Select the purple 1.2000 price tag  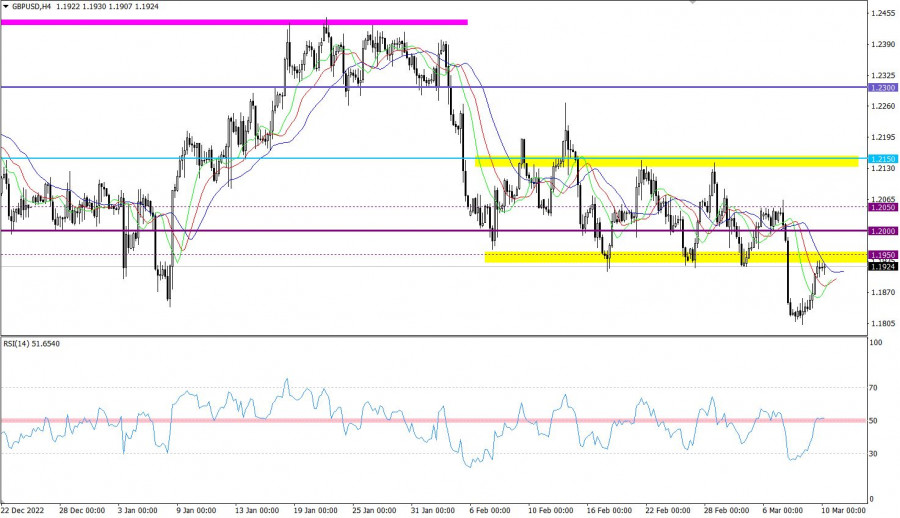click(x=882, y=231)
